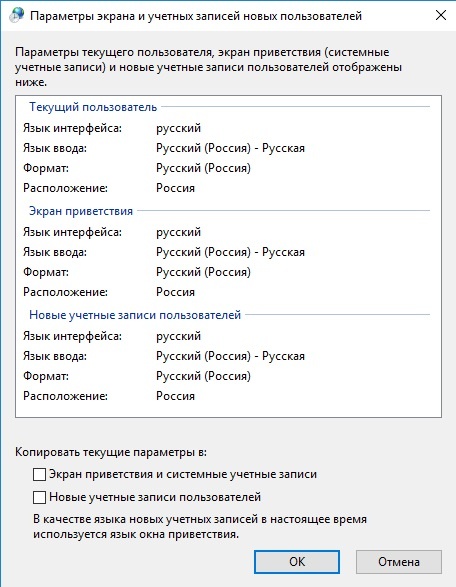Enable 'Экран приветствия и системные учетные записи' checkbox
Screen dimensions: 456x587
pos(39,474)
